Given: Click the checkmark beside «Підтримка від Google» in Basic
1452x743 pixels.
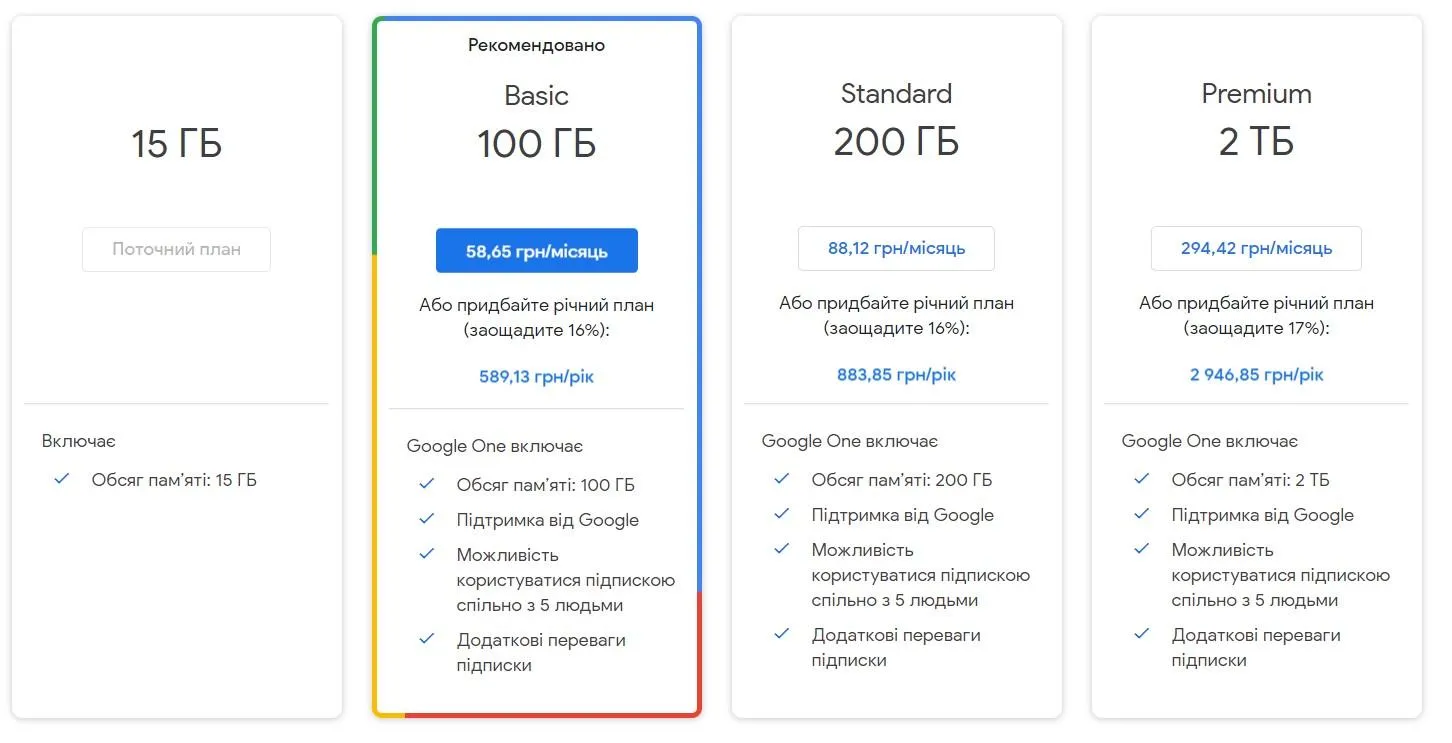Looking at the screenshot, I should pyautogui.click(x=425, y=520).
